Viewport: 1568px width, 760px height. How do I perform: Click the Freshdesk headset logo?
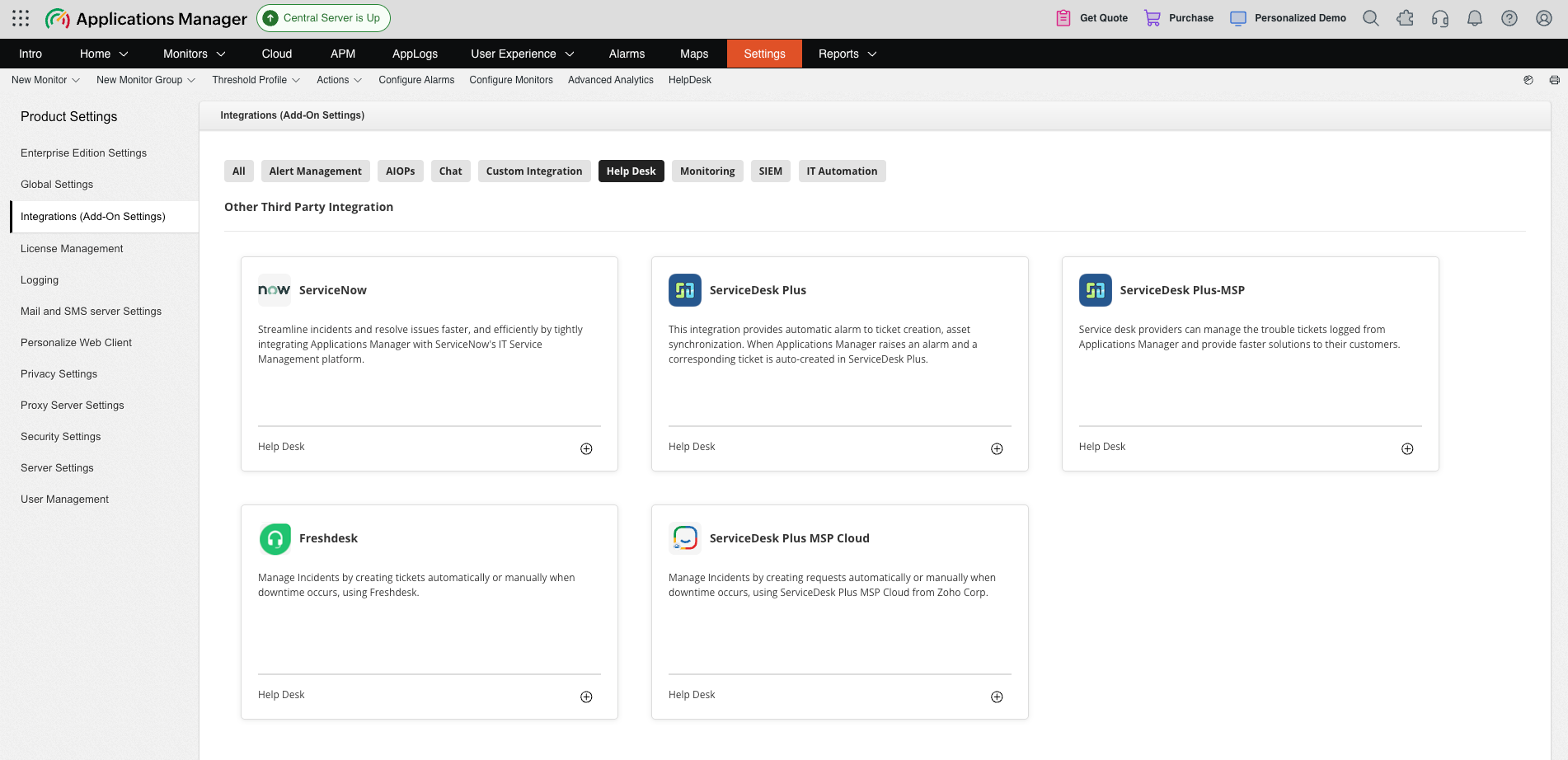275,539
